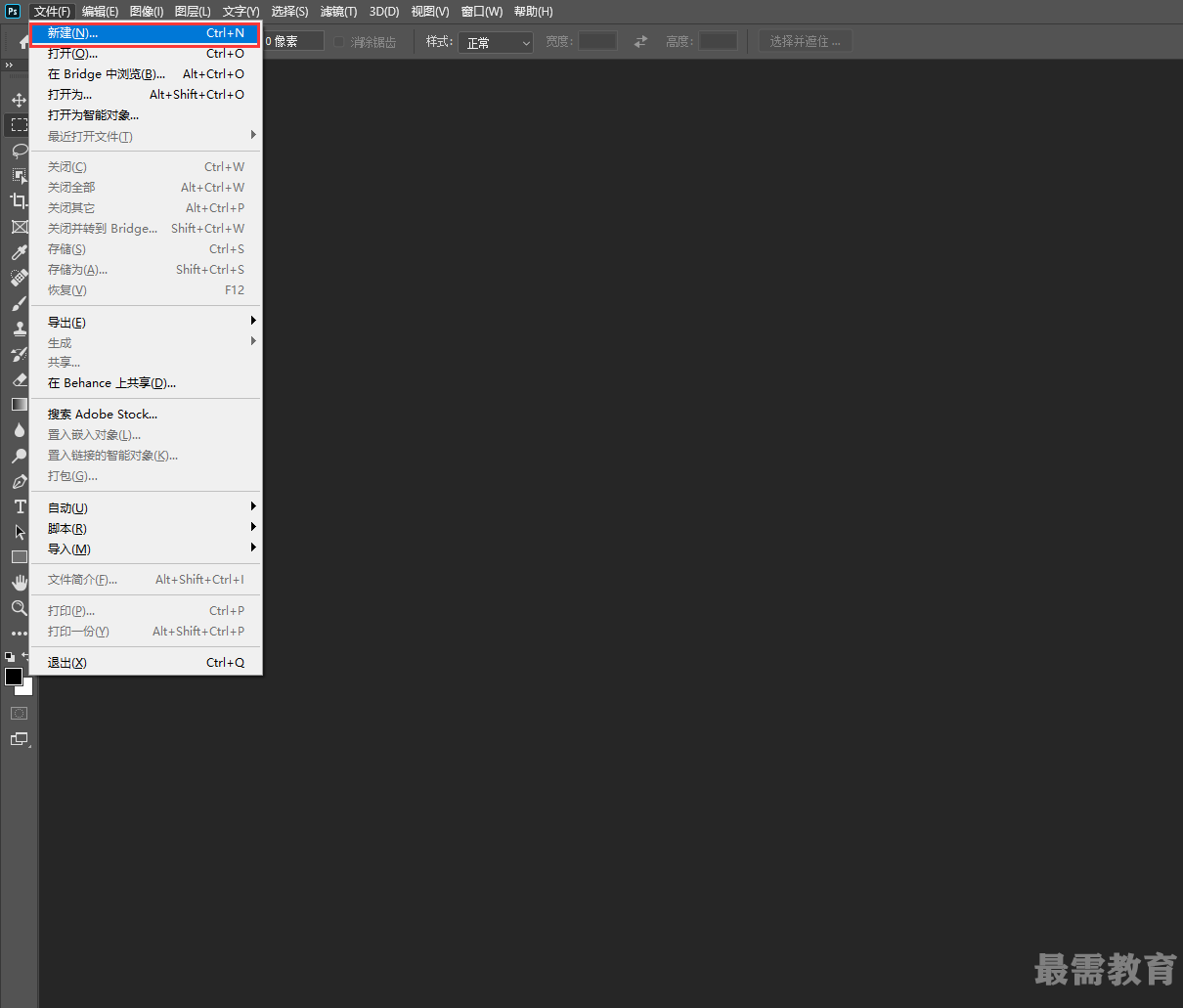Open the 文字(Y) menu

(x=241, y=12)
